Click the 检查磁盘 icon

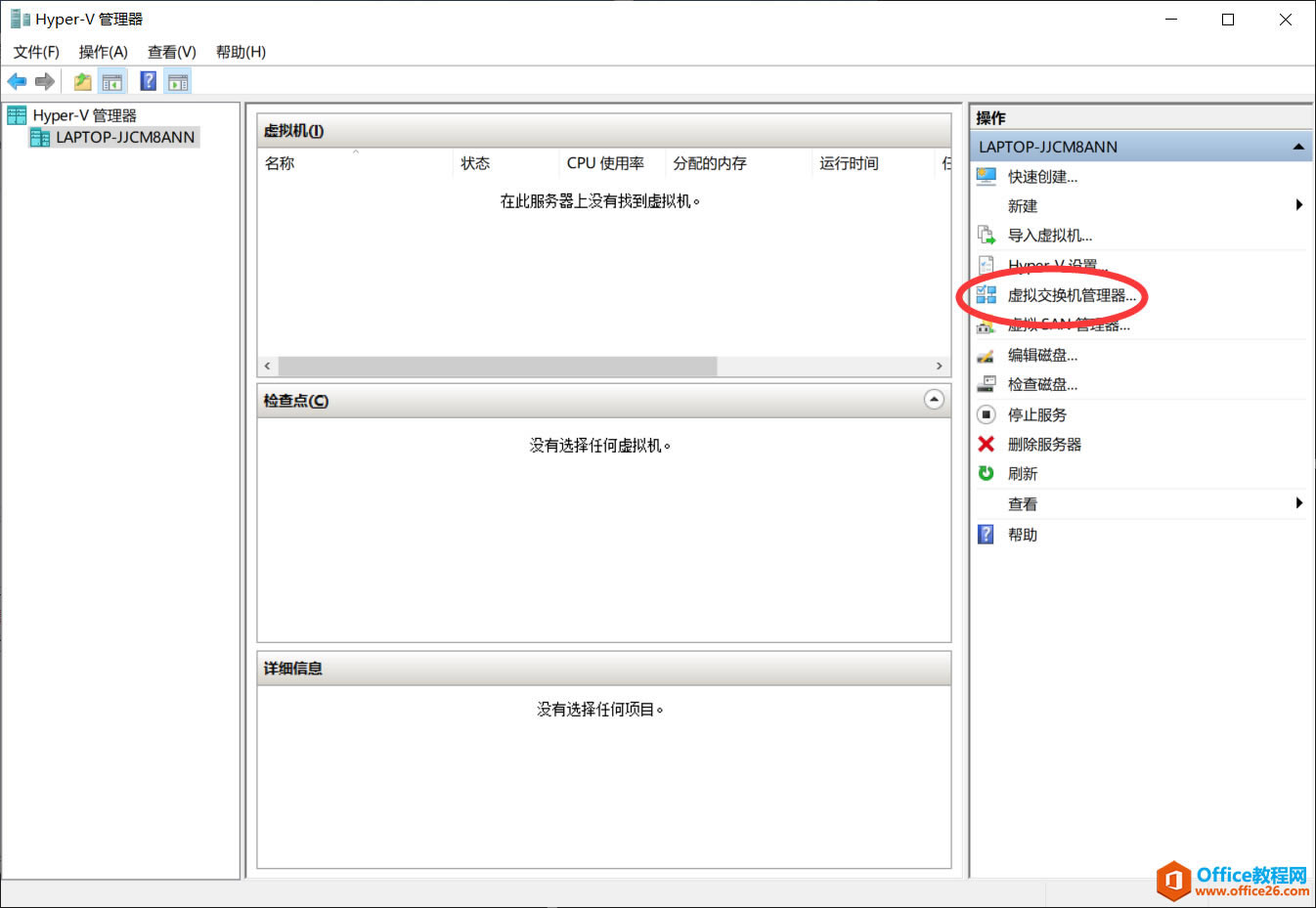[x=987, y=385]
